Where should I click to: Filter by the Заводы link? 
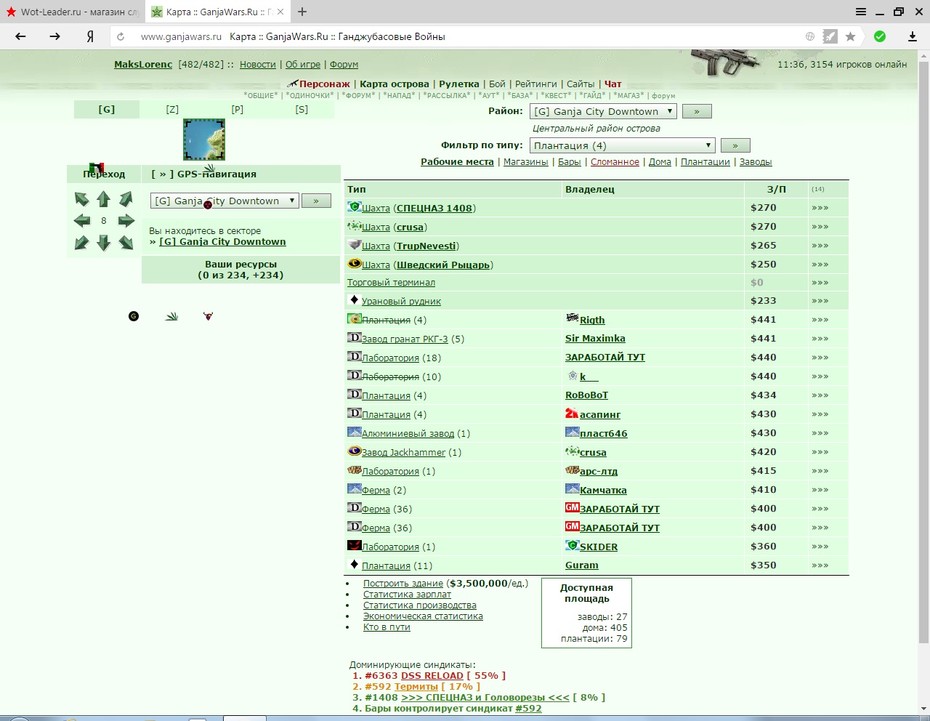click(756, 162)
